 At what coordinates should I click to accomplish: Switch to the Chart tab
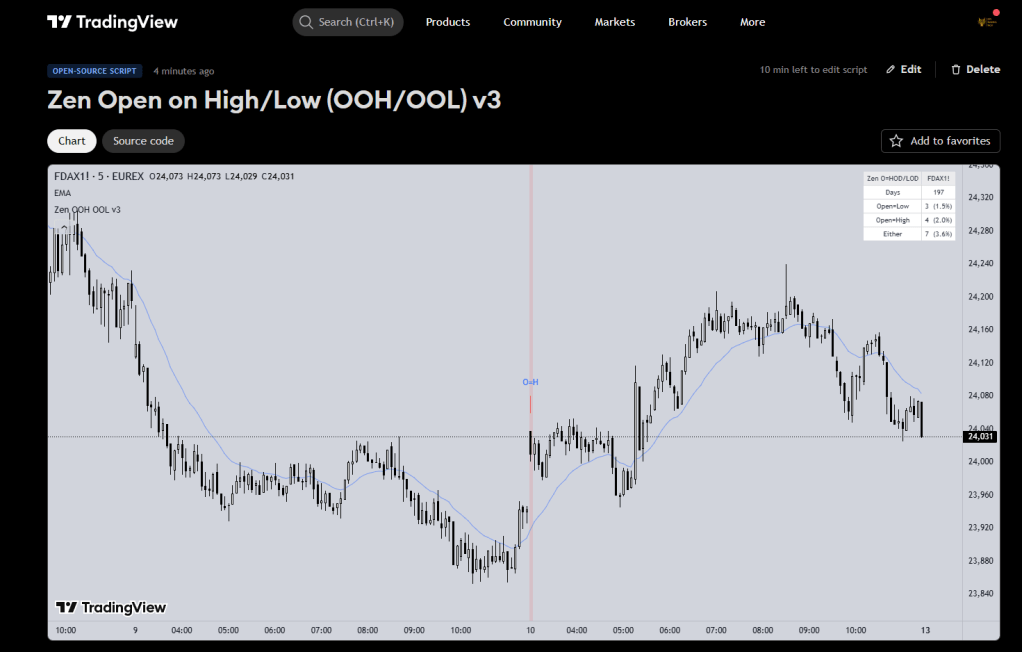coord(72,141)
